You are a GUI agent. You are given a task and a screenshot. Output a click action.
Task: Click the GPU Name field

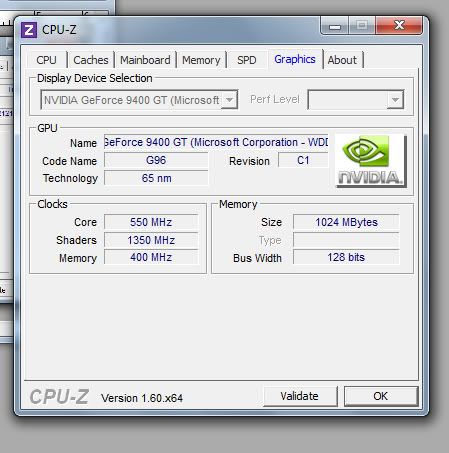click(x=216, y=142)
